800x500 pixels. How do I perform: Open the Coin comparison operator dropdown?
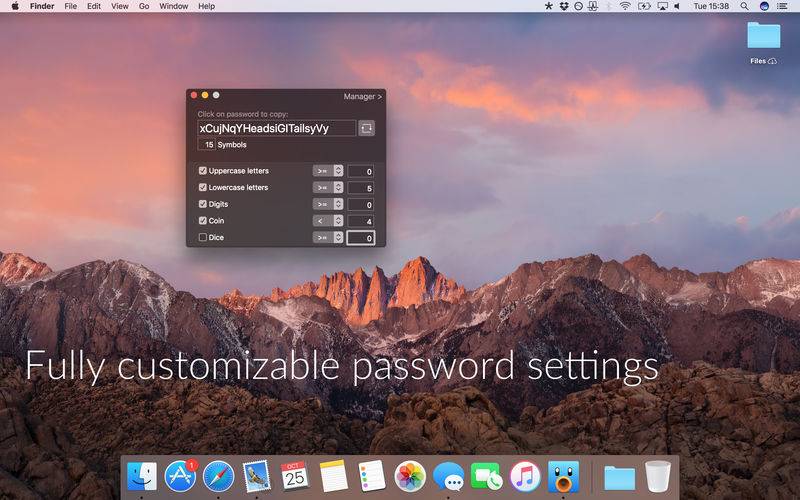coord(327,221)
